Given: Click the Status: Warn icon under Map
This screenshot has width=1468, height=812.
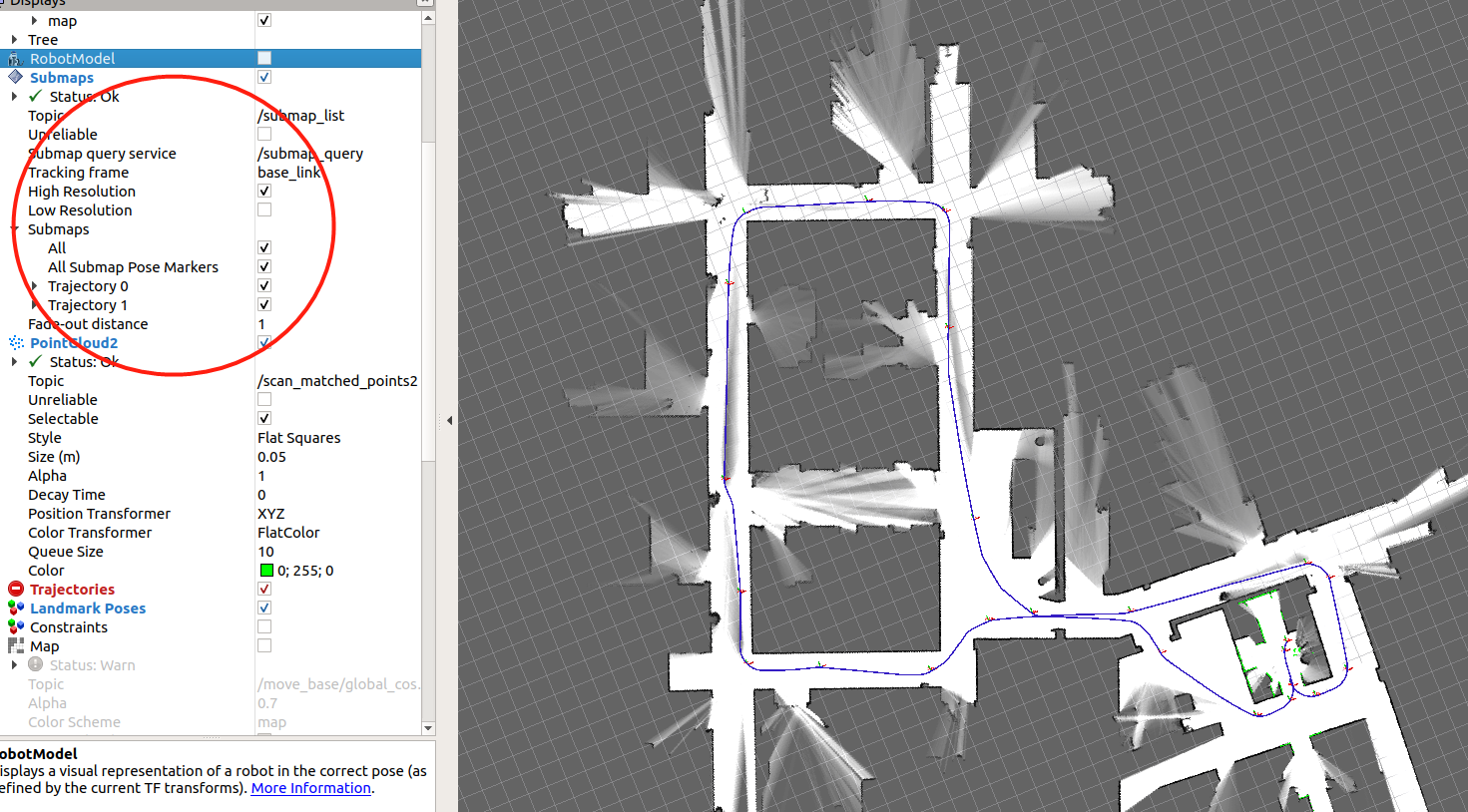Looking at the screenshot, I should coord(33,664).
